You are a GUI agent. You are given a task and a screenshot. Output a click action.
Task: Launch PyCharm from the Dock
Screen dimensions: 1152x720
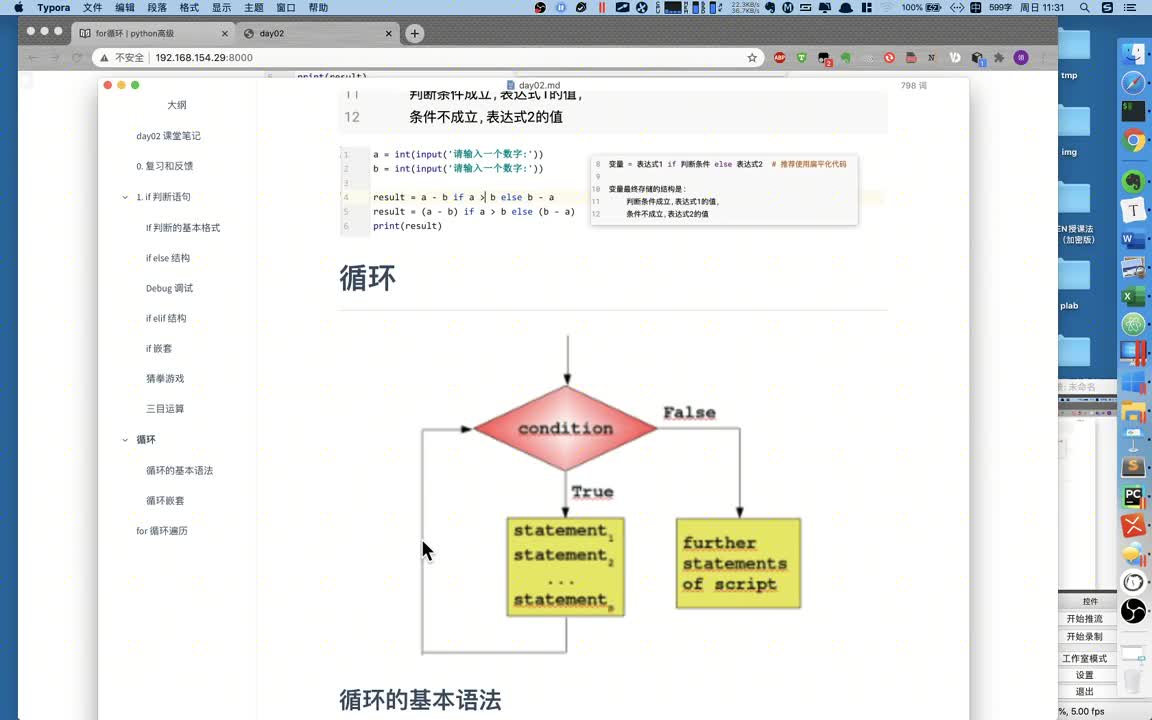1134,497
